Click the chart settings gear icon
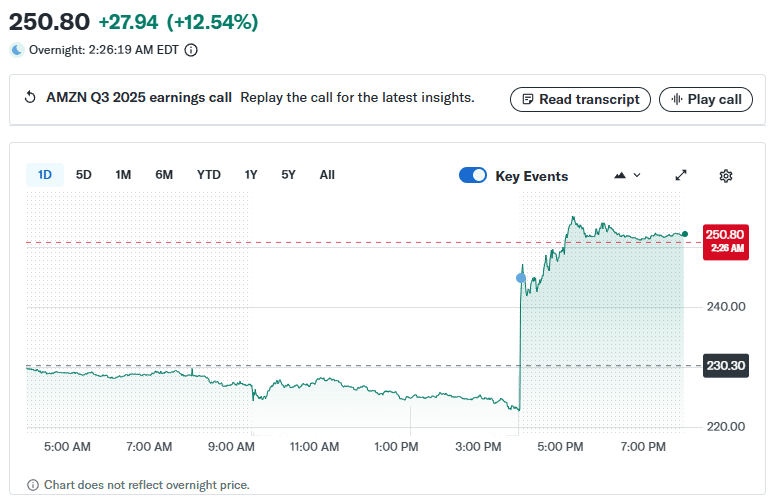 (x=726, y=175)
